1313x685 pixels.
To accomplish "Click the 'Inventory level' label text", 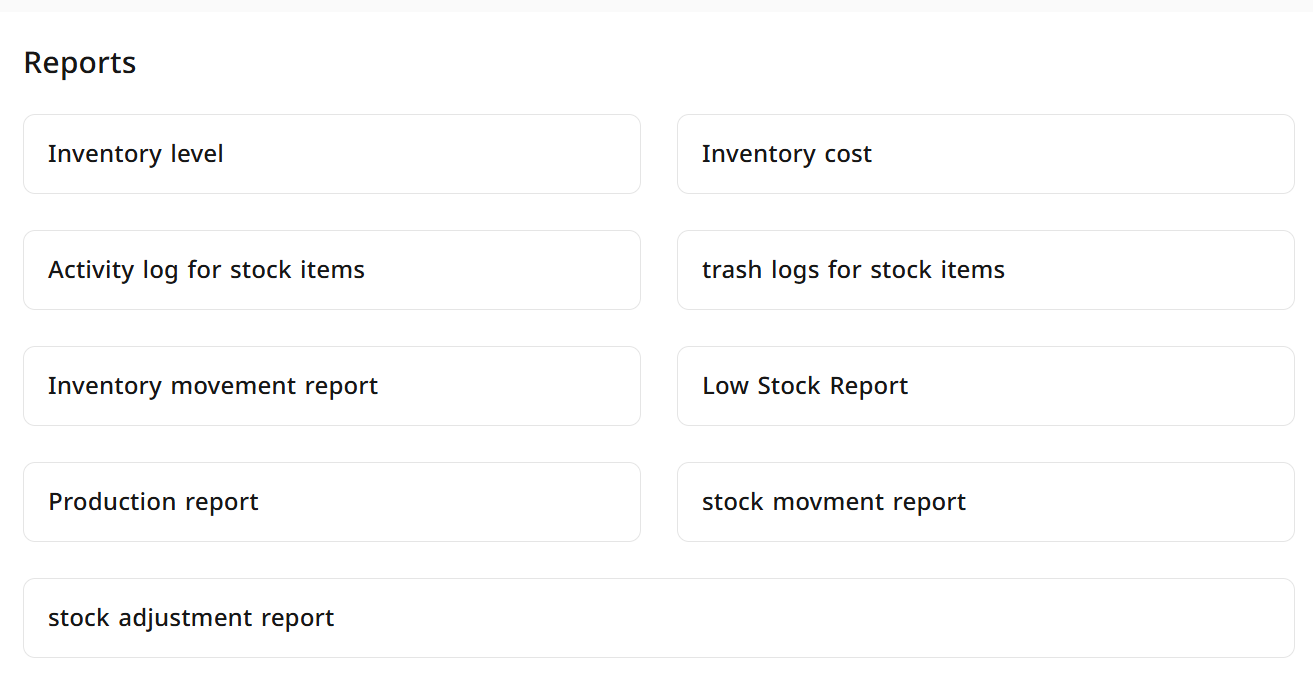I will [136, 154].
